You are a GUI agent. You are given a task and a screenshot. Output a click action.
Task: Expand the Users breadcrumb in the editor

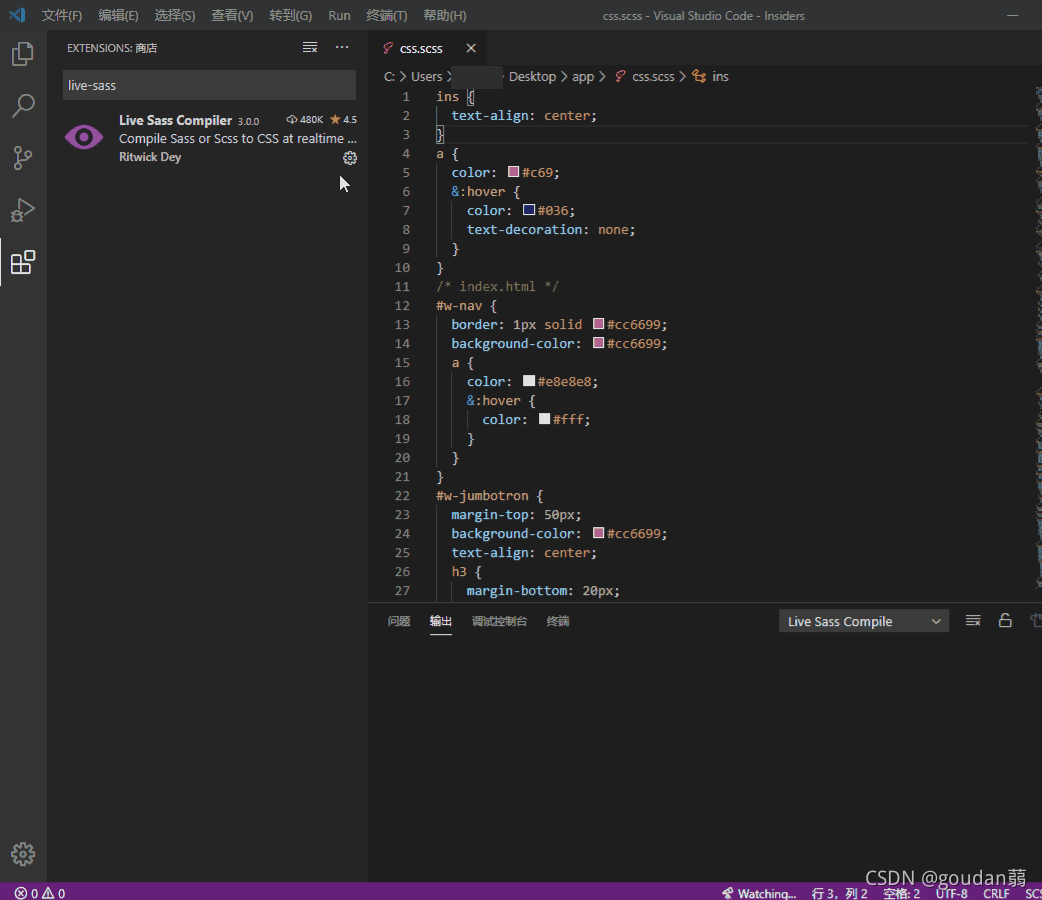pyautogui.click(x=427, y=76)
